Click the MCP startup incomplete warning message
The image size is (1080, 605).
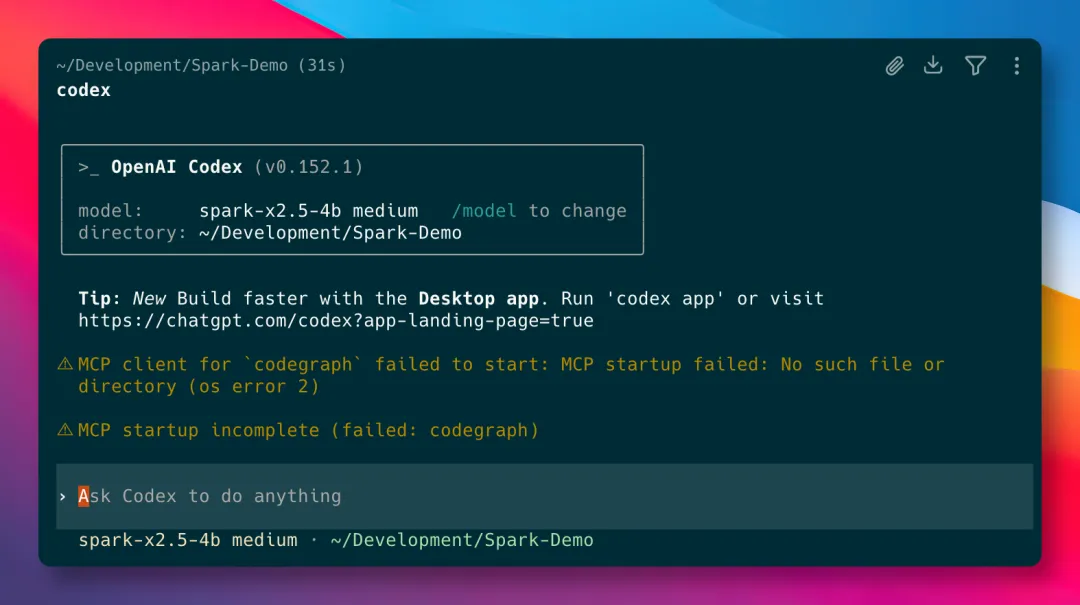tap(309, 430)
